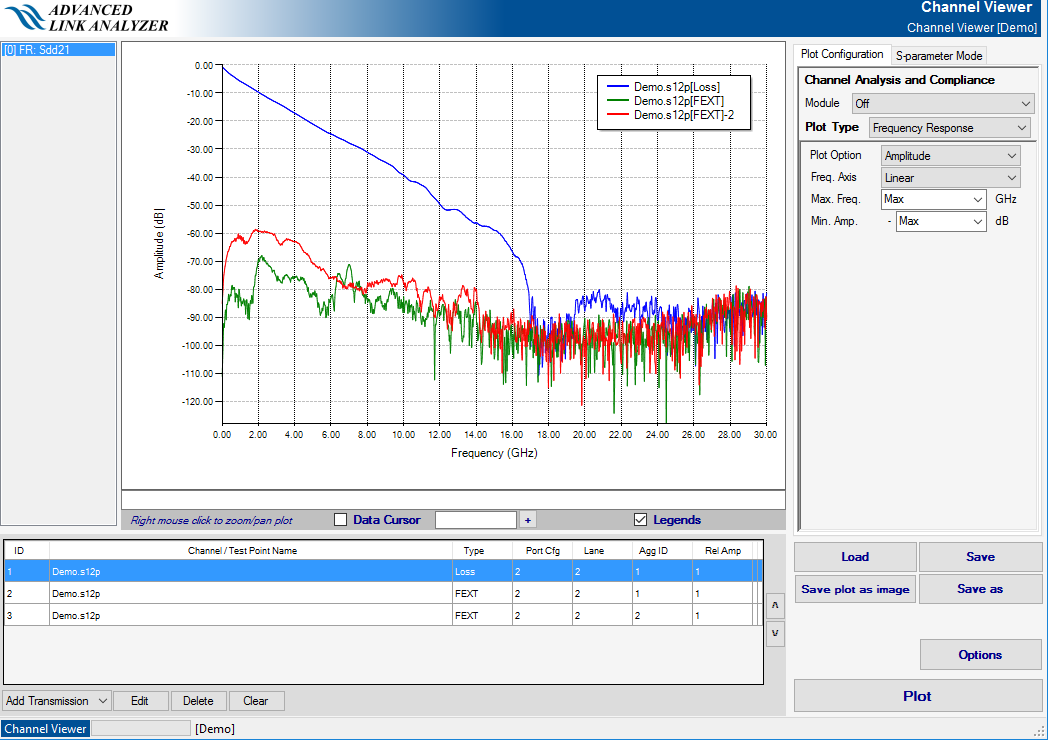The image size is (1048, 740).
Task: Expand the Plot Type dropdown
Action: (x=948, y=128)
